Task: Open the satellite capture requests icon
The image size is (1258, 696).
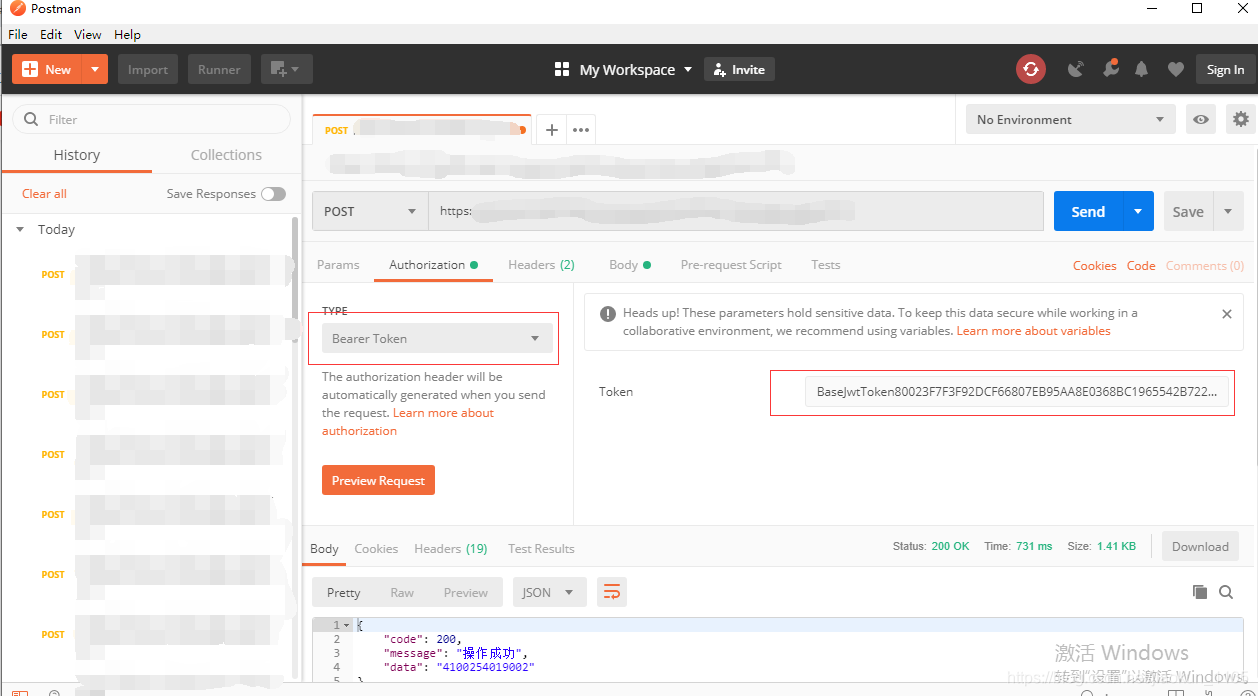Action: (1076, 69)
